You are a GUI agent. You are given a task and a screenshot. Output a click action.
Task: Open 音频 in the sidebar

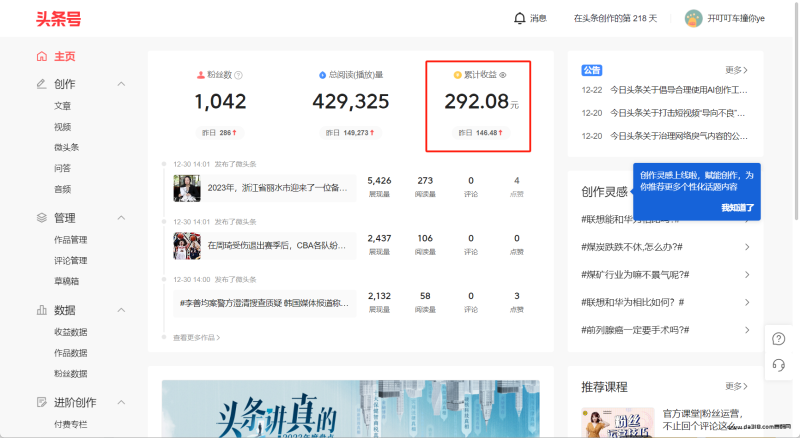tap(63, 189)
